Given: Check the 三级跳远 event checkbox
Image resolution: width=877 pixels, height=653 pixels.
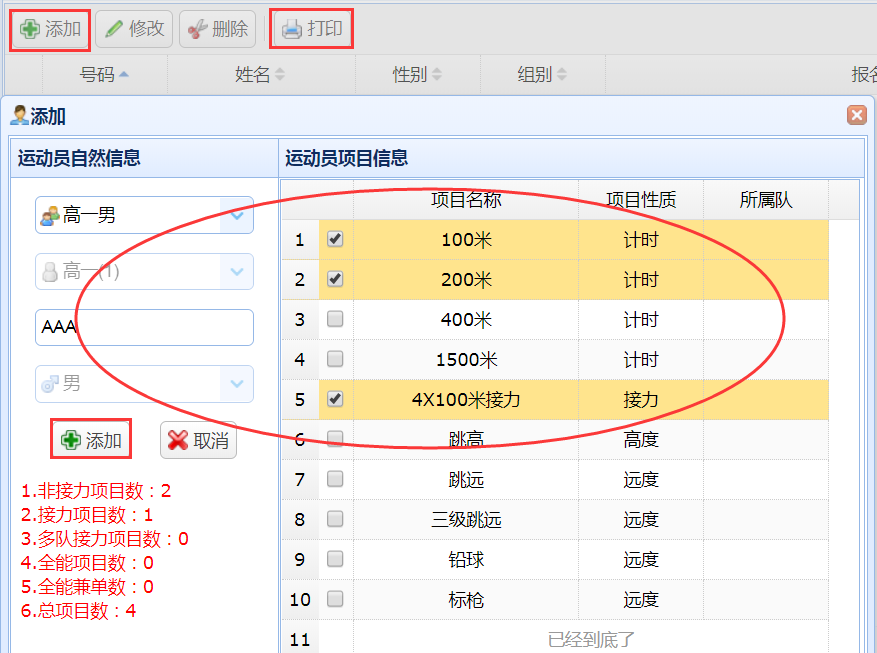Looking at the screenshot, I should [x=335, y=519].
